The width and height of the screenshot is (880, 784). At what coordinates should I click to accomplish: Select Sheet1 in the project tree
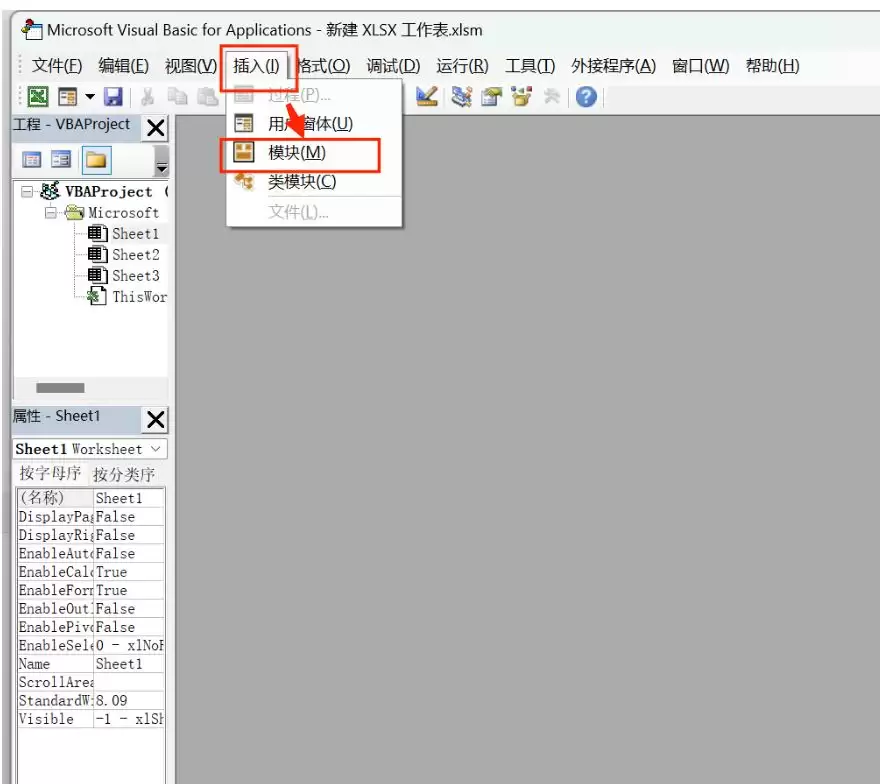point(135,233)
